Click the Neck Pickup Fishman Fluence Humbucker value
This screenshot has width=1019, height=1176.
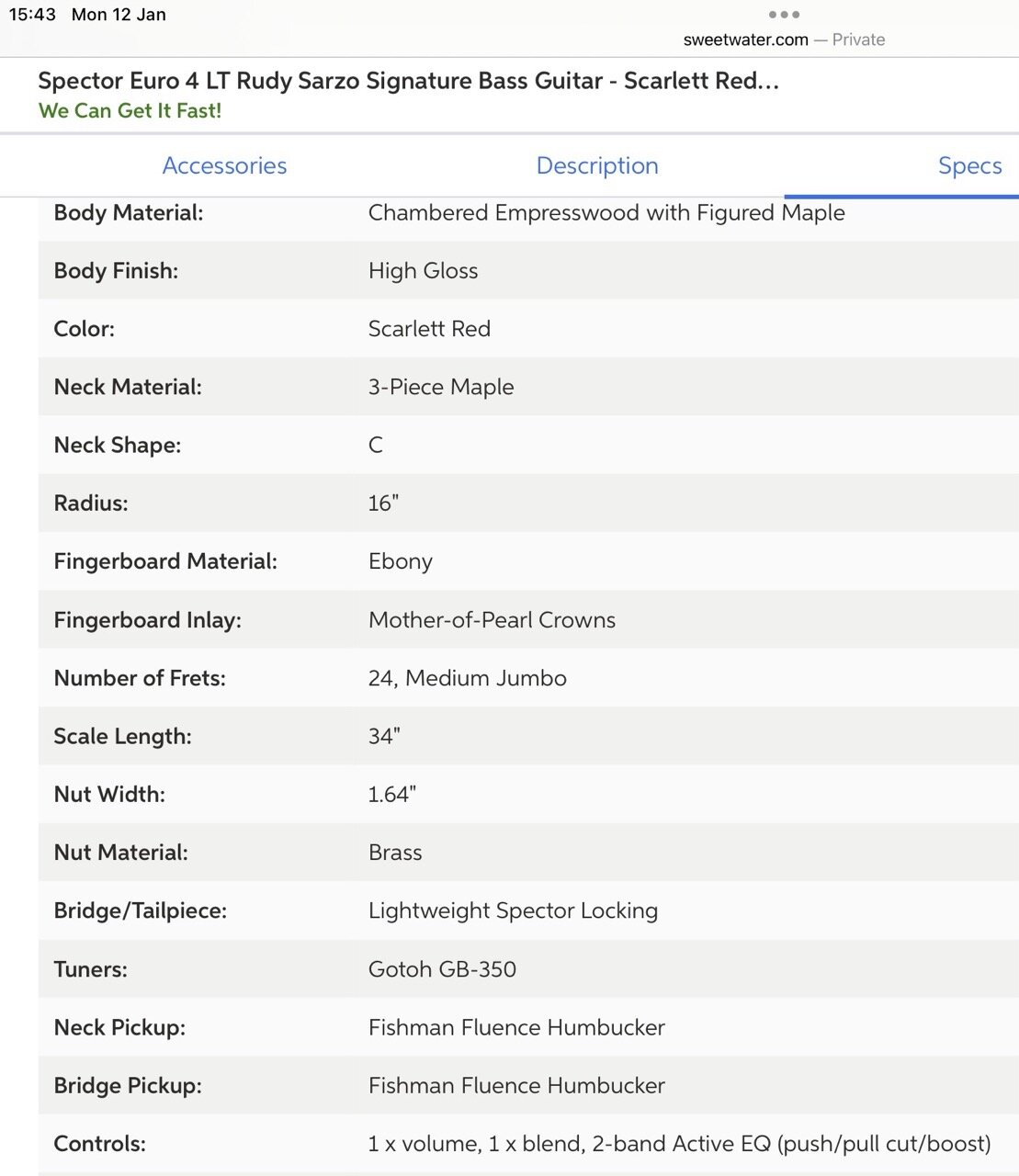(516, 1027)
